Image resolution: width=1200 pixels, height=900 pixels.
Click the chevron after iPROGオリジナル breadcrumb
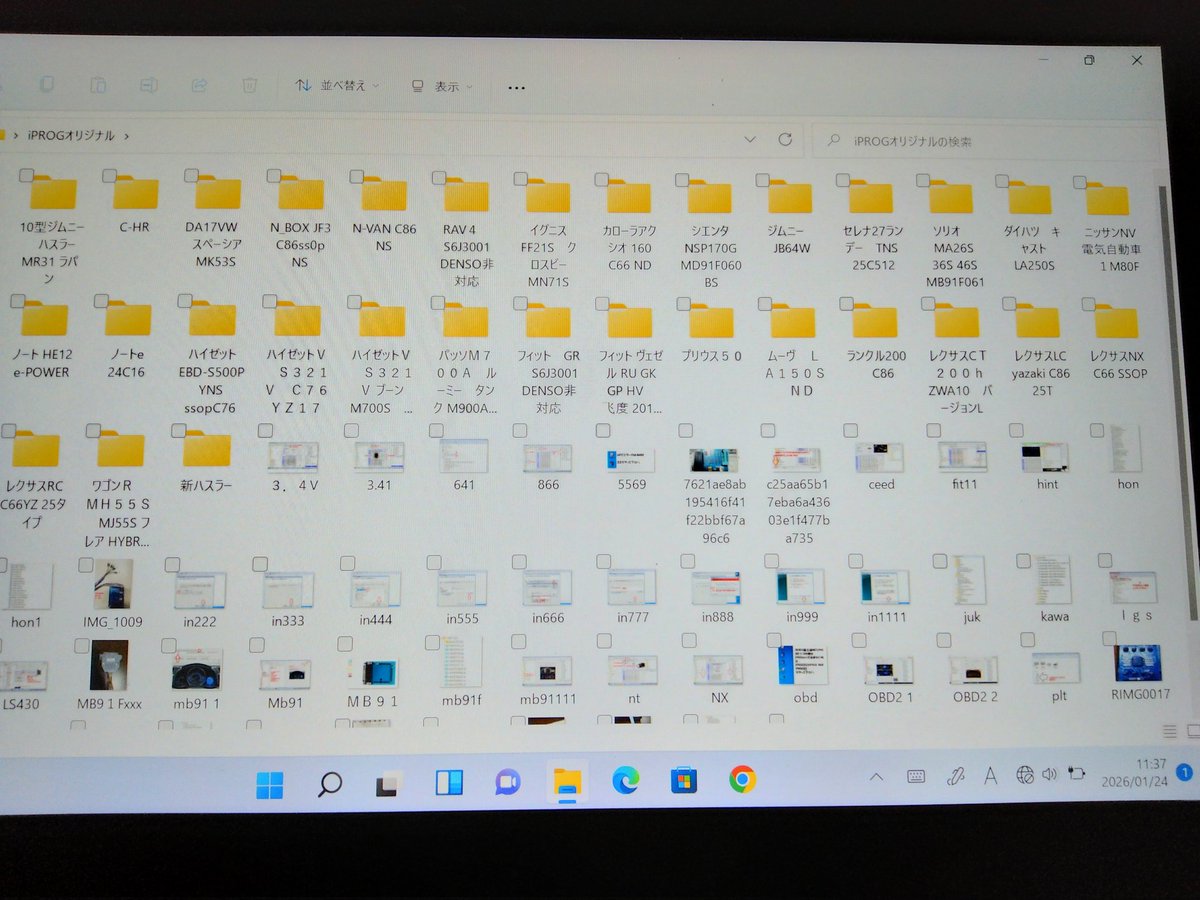[x=127, y=135]
